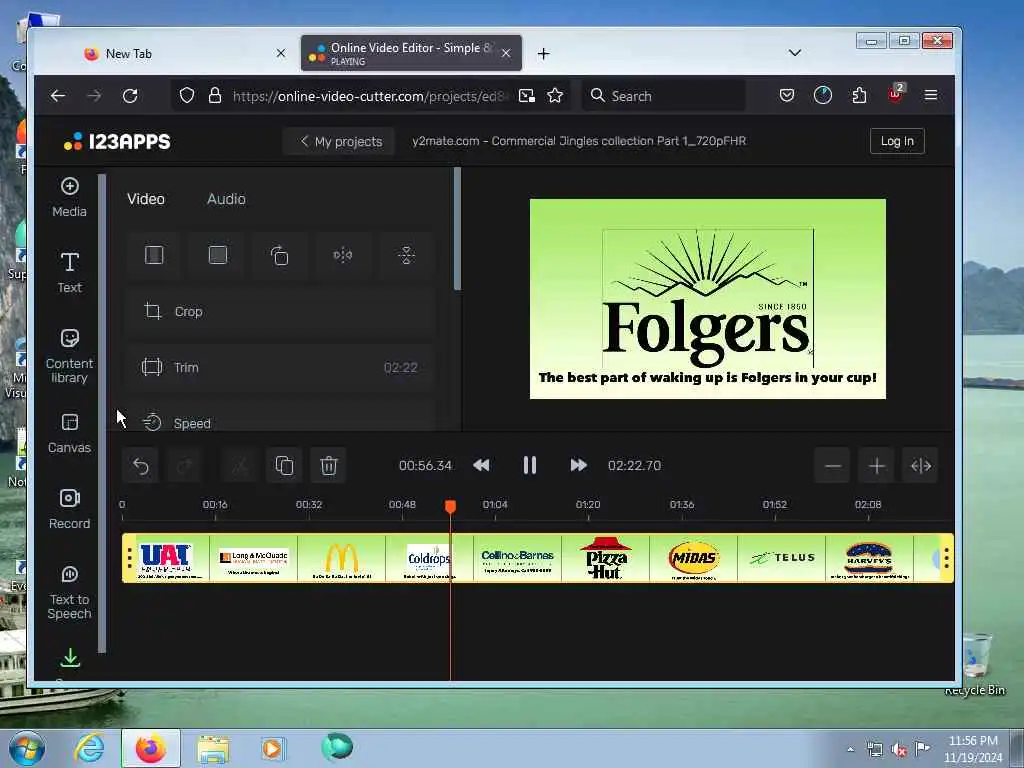Open a new browser tab

(x=543, y=54)
